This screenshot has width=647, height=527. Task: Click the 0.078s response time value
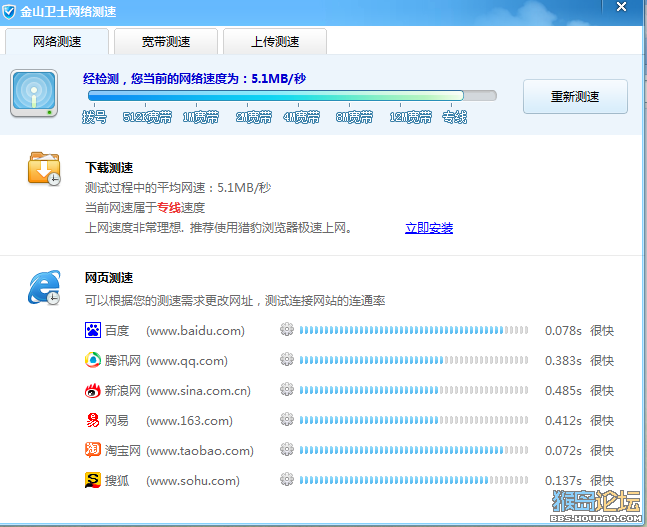563,331
